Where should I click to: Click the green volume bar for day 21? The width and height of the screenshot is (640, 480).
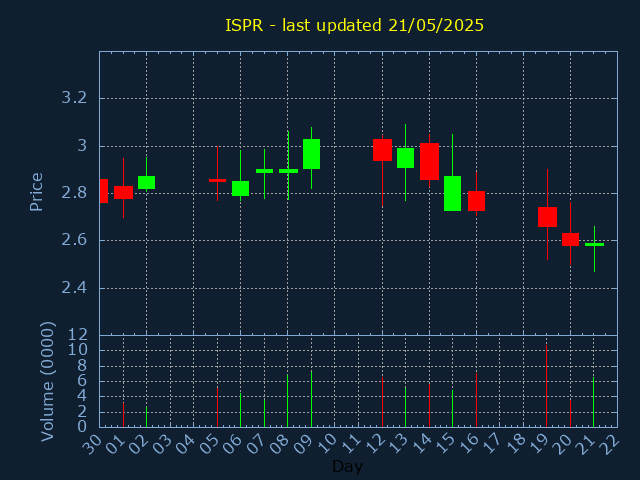tap(593, 402)
